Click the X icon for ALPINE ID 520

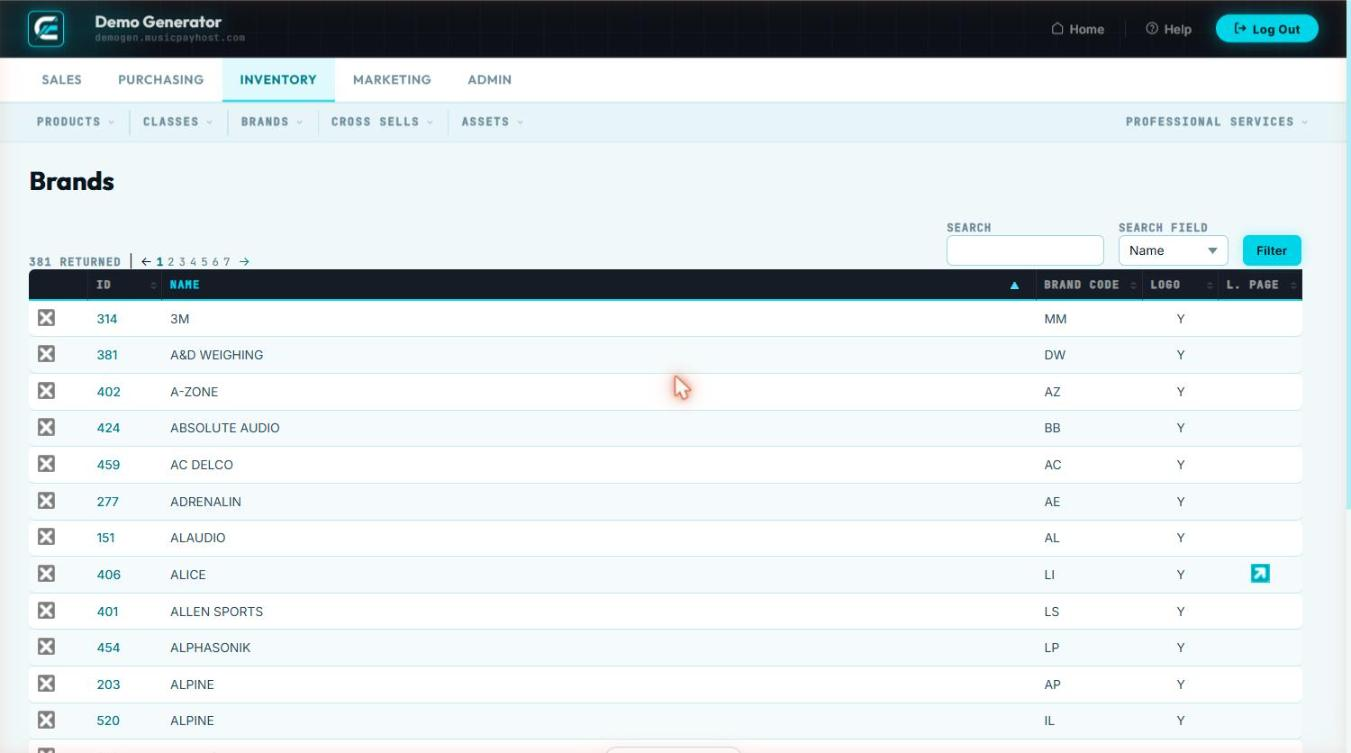coord(45,720)
